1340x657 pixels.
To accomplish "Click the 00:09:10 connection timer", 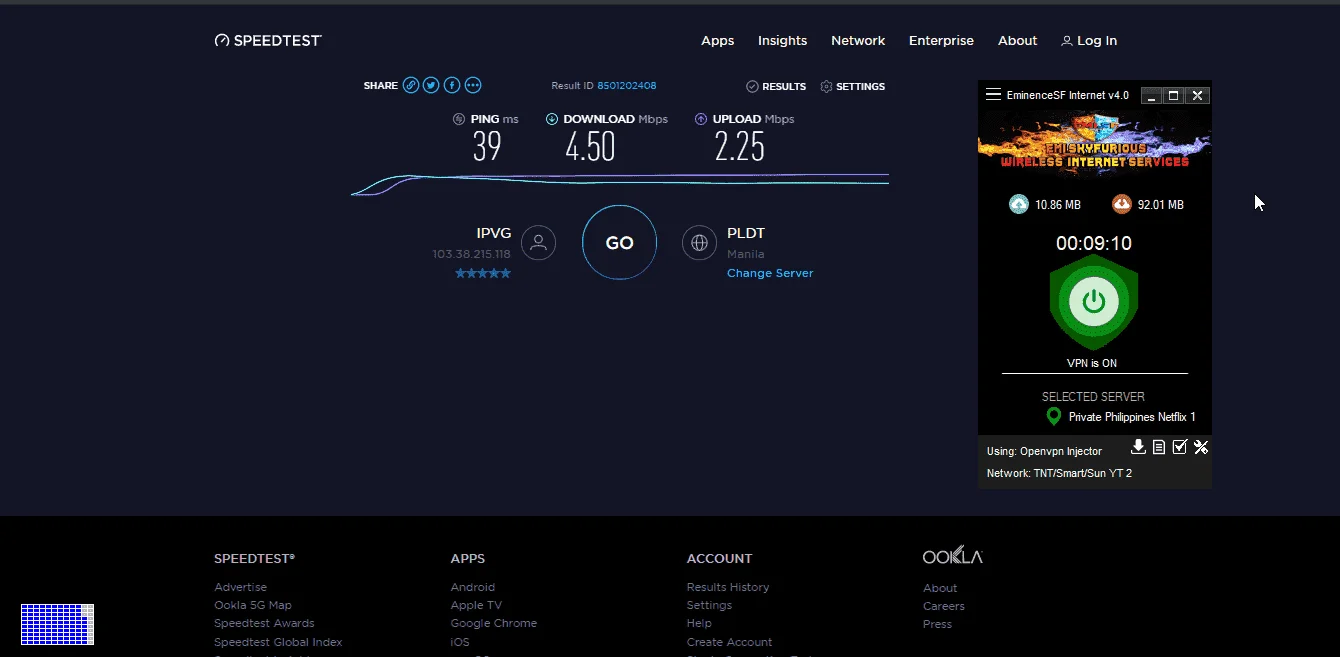I will 1094,243.
